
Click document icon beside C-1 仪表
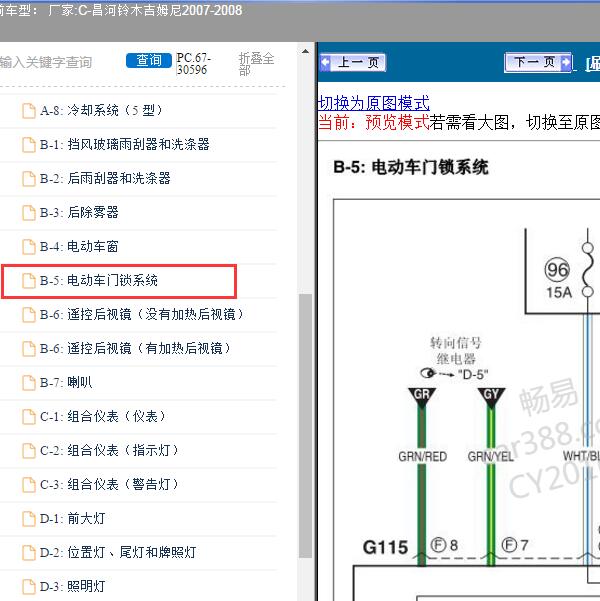(x=29, y=417)
